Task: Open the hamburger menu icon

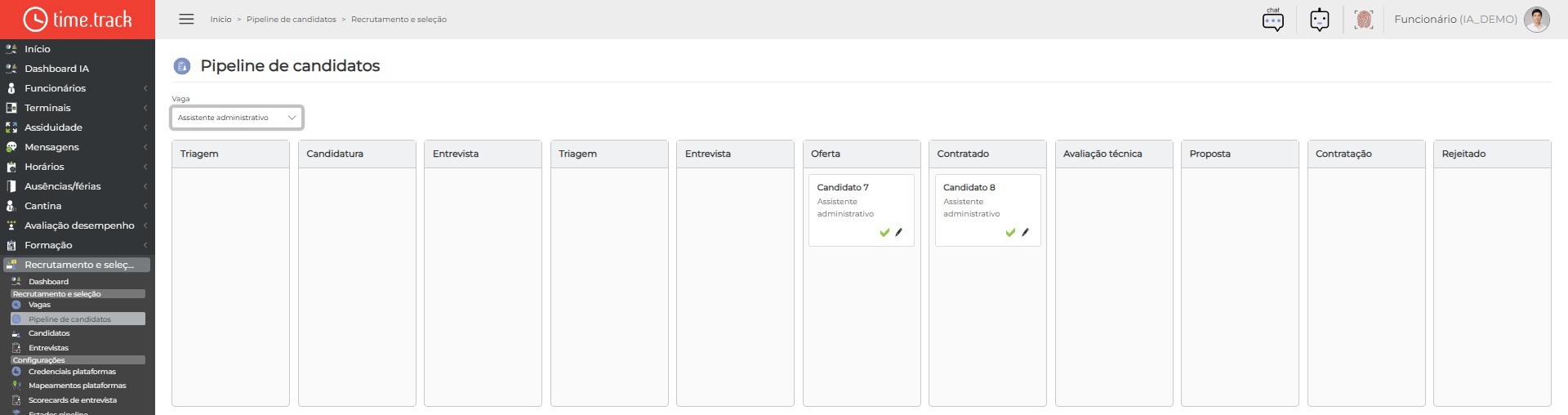Action: tap(186, 19)
